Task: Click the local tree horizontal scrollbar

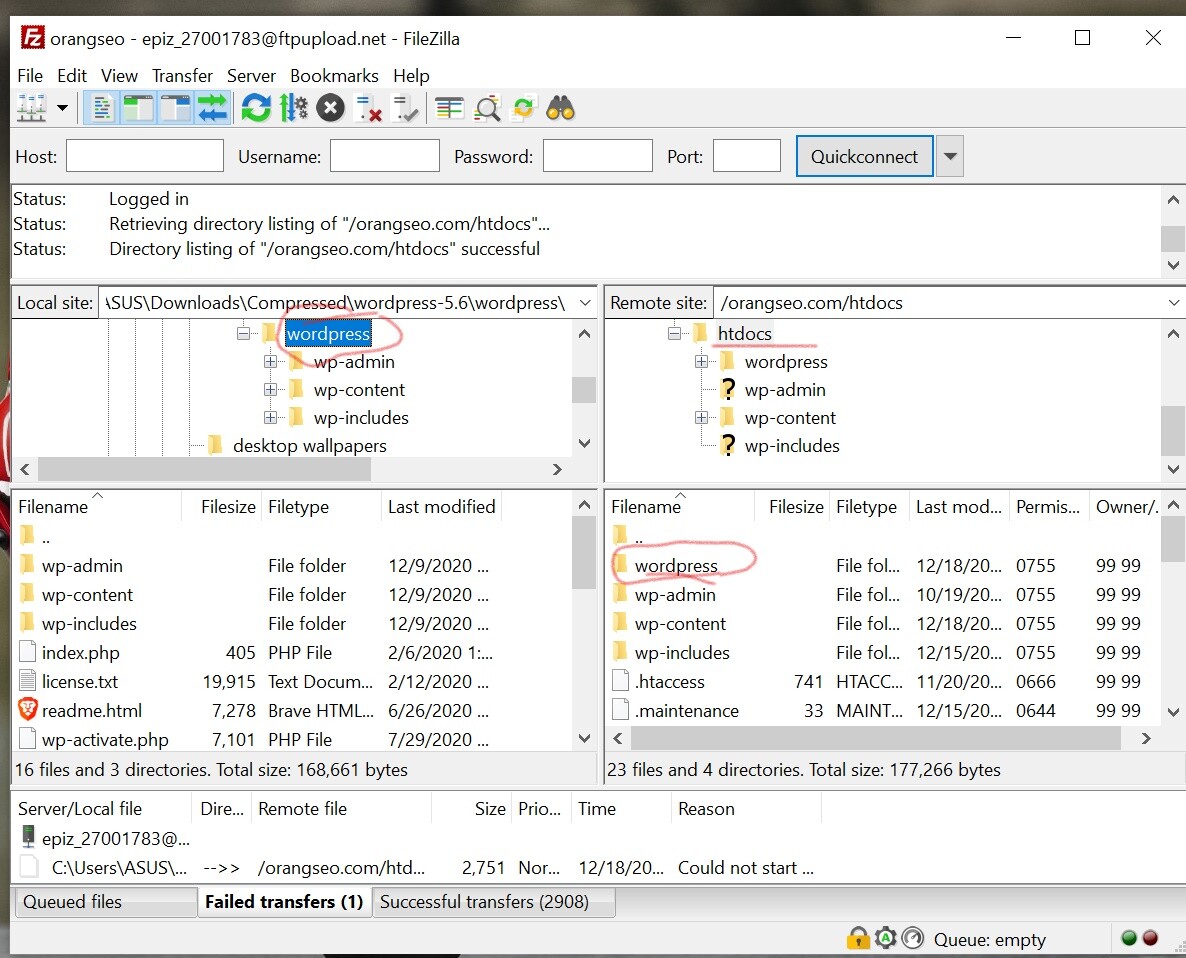Action: [204, 470]
